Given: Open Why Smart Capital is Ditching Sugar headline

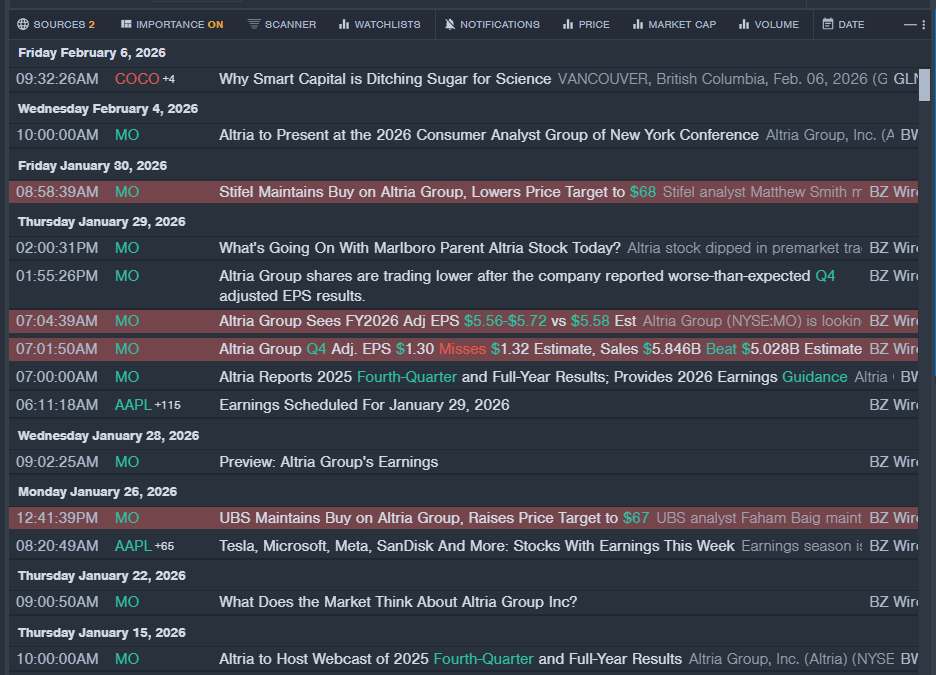Looking at the screenshot, I should (385, 79).
